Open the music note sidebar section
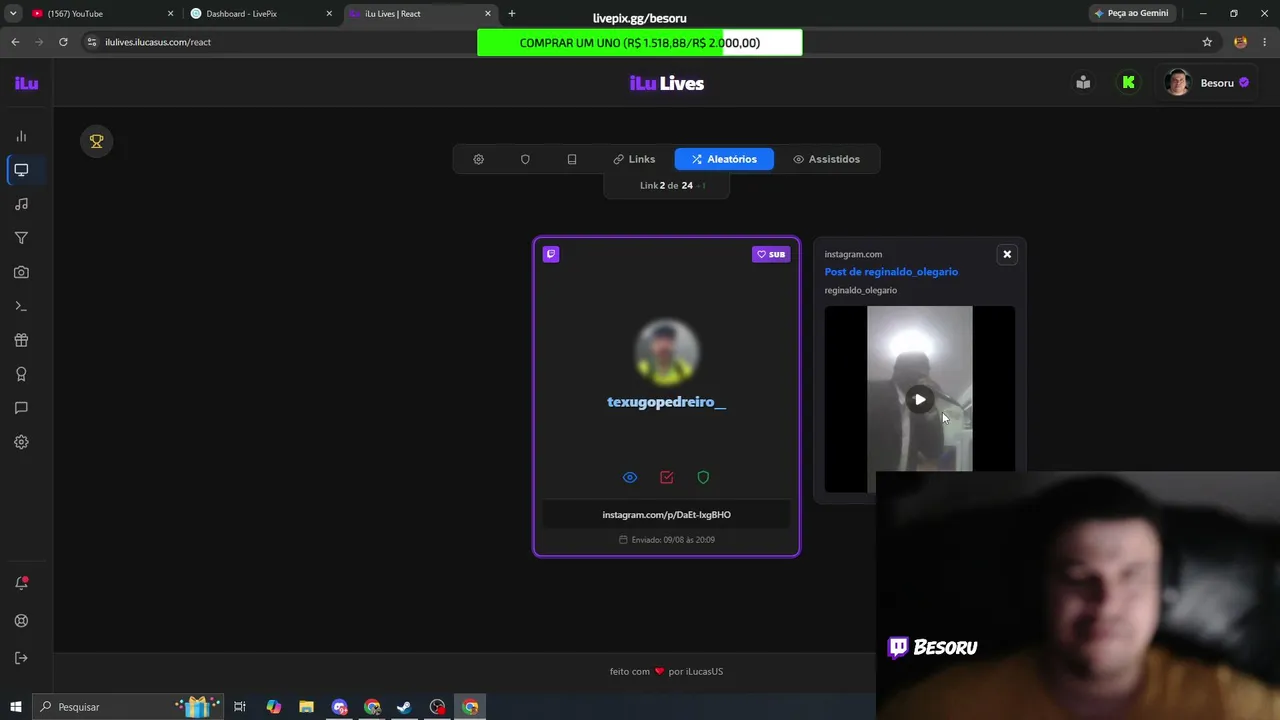 21,204
